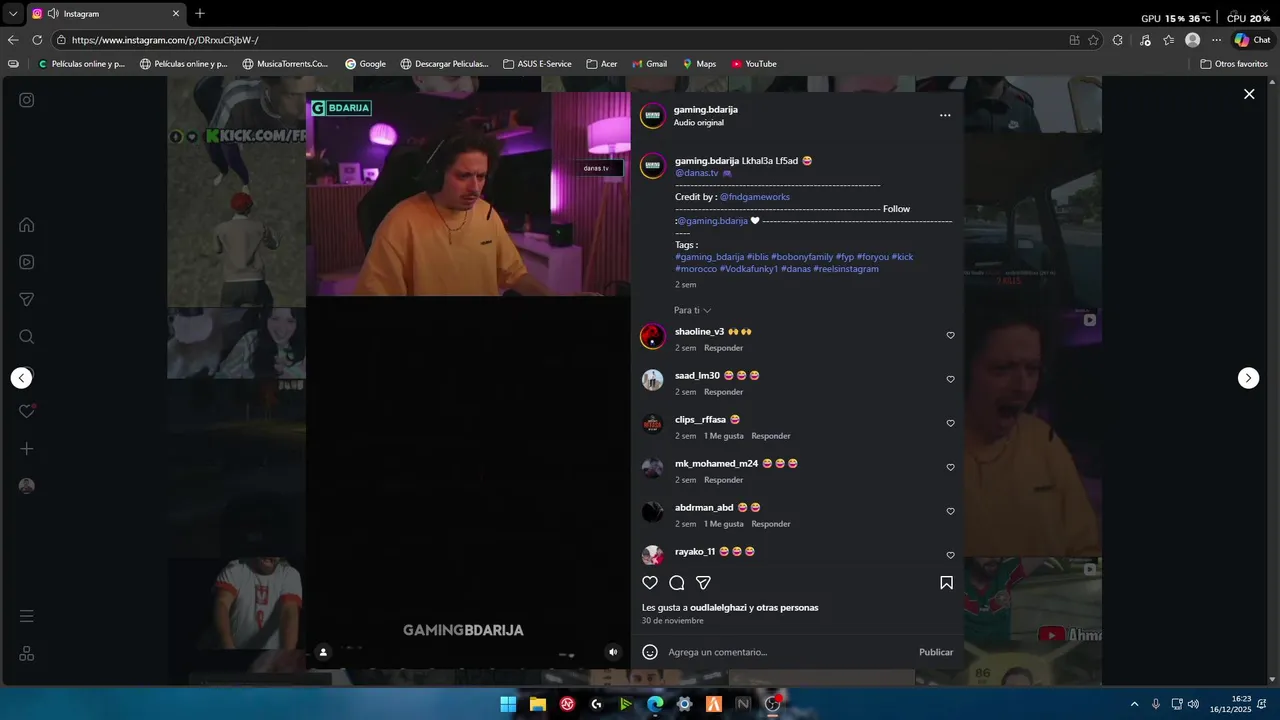Viewport: 1280px width, 720px height.
Task: Toggle video sound with the speaker icon
Action: point(614,652)
